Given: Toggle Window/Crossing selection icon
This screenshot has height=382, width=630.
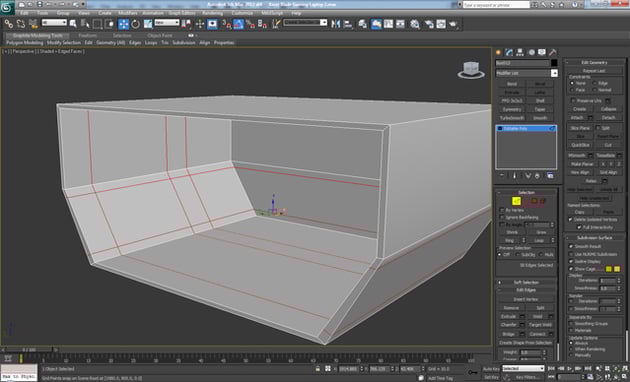Looking at the screenshot, I should coord(109,24).
